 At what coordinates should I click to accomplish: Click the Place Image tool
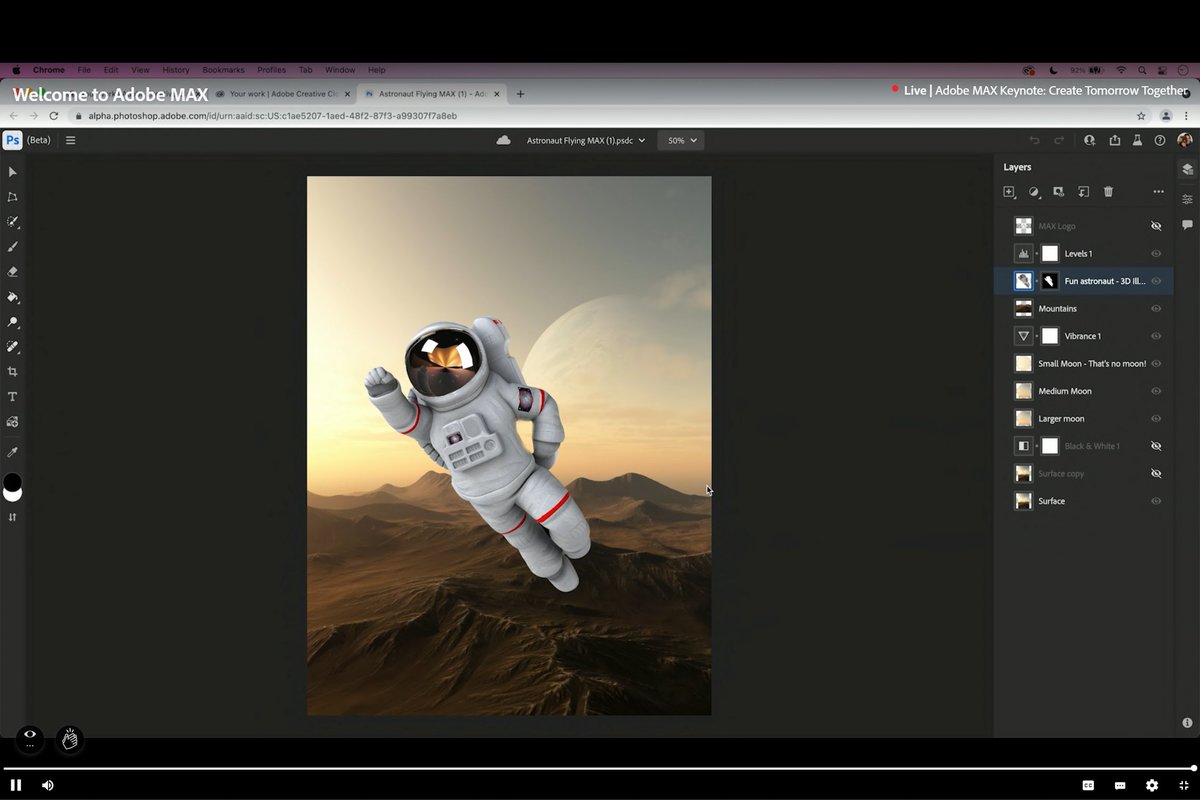coord(13,422)
